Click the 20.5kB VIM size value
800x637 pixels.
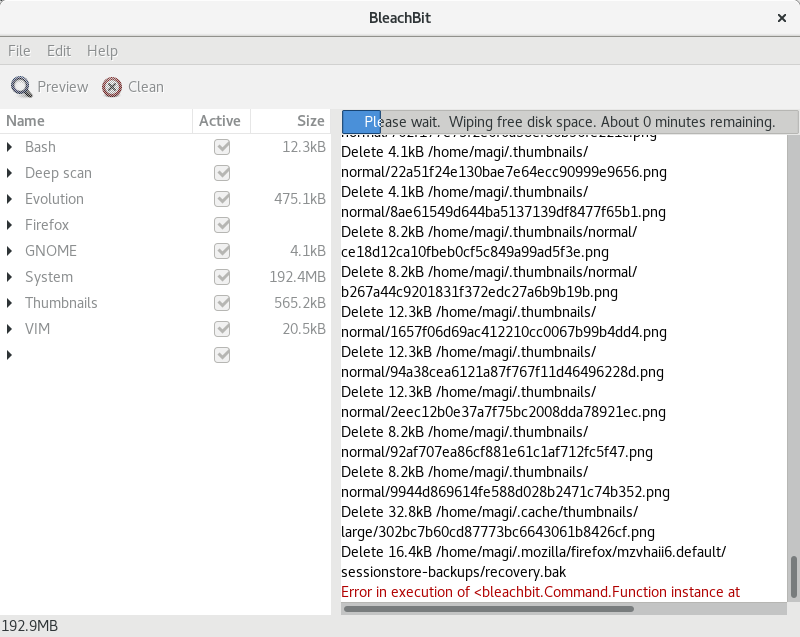coord(304,329)
